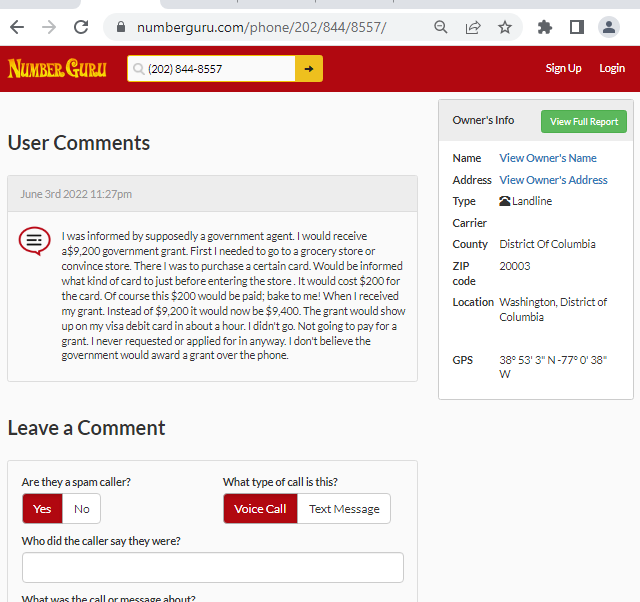Viewport: 640px width, 602px height.
Task: Toggle the browser side panel icon
Action: 577,27
